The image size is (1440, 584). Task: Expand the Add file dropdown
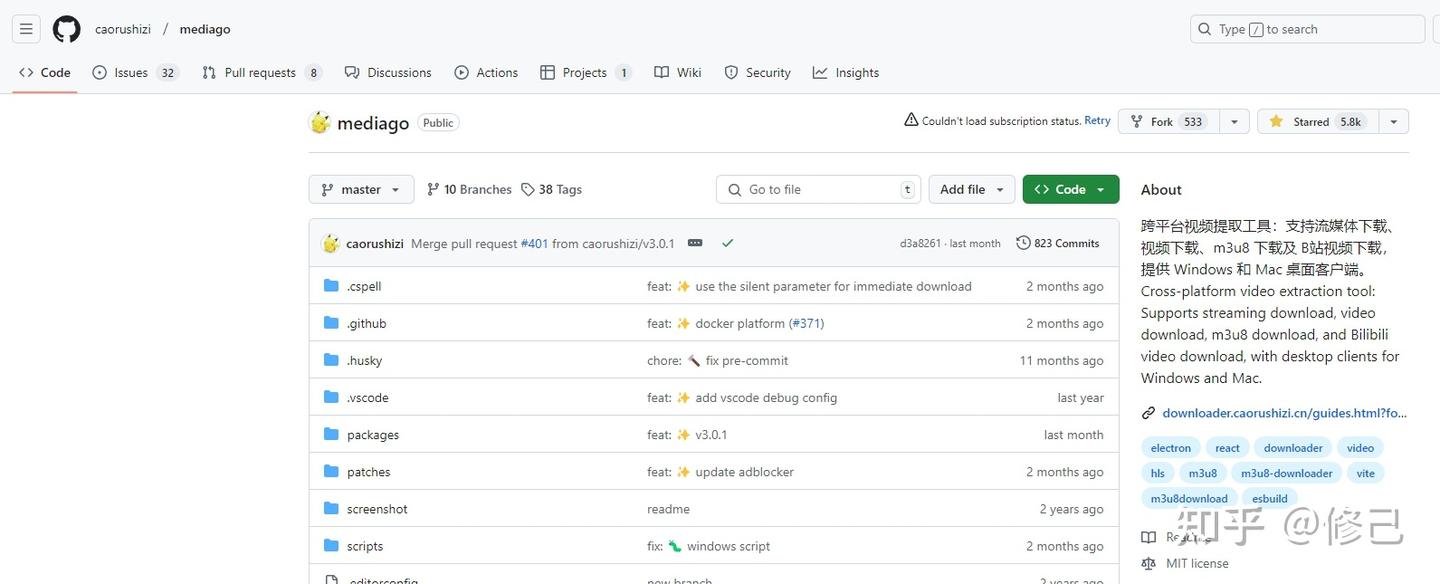(972, 189)
